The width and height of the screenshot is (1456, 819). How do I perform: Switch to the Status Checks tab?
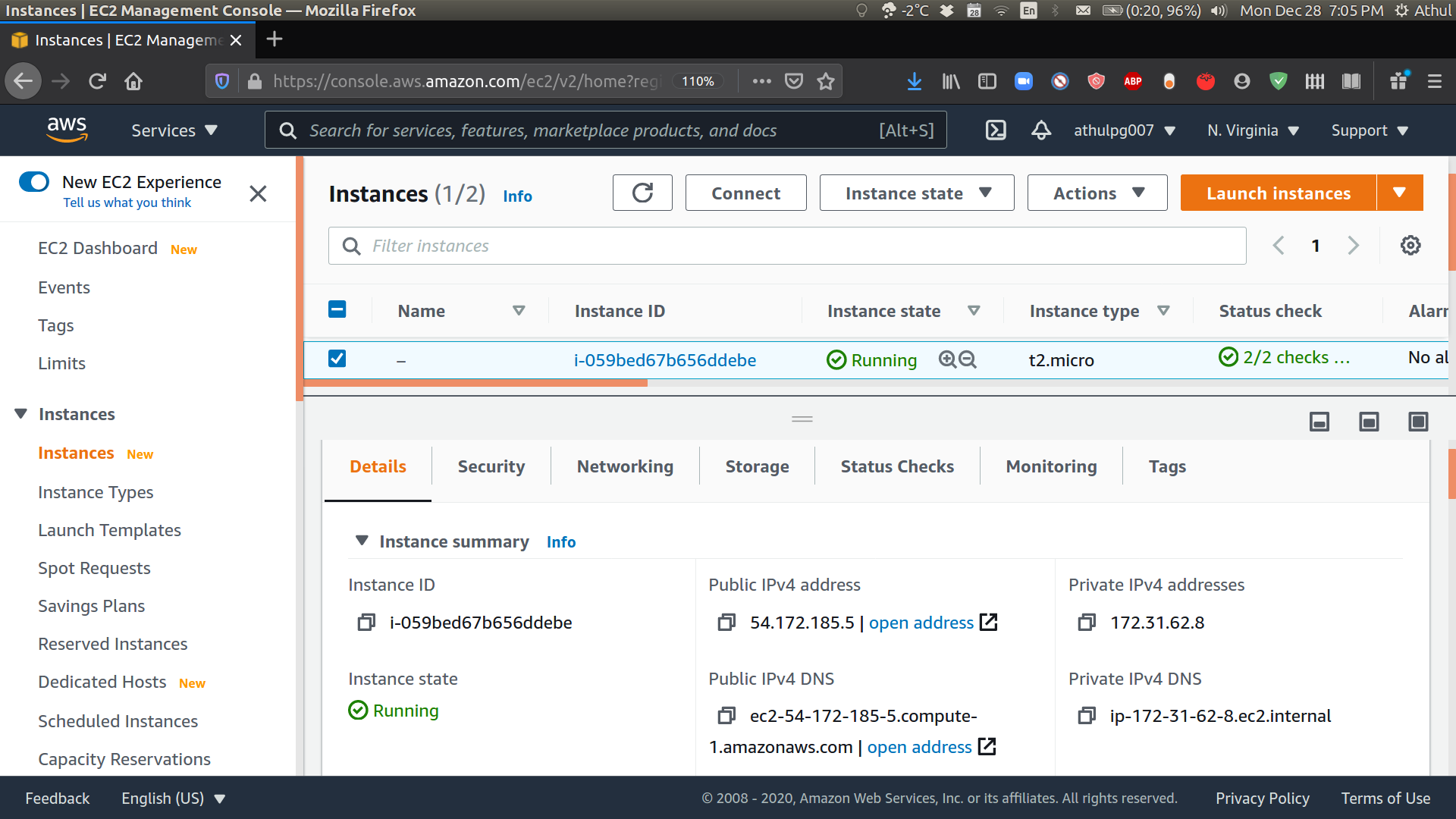point(897,466)
